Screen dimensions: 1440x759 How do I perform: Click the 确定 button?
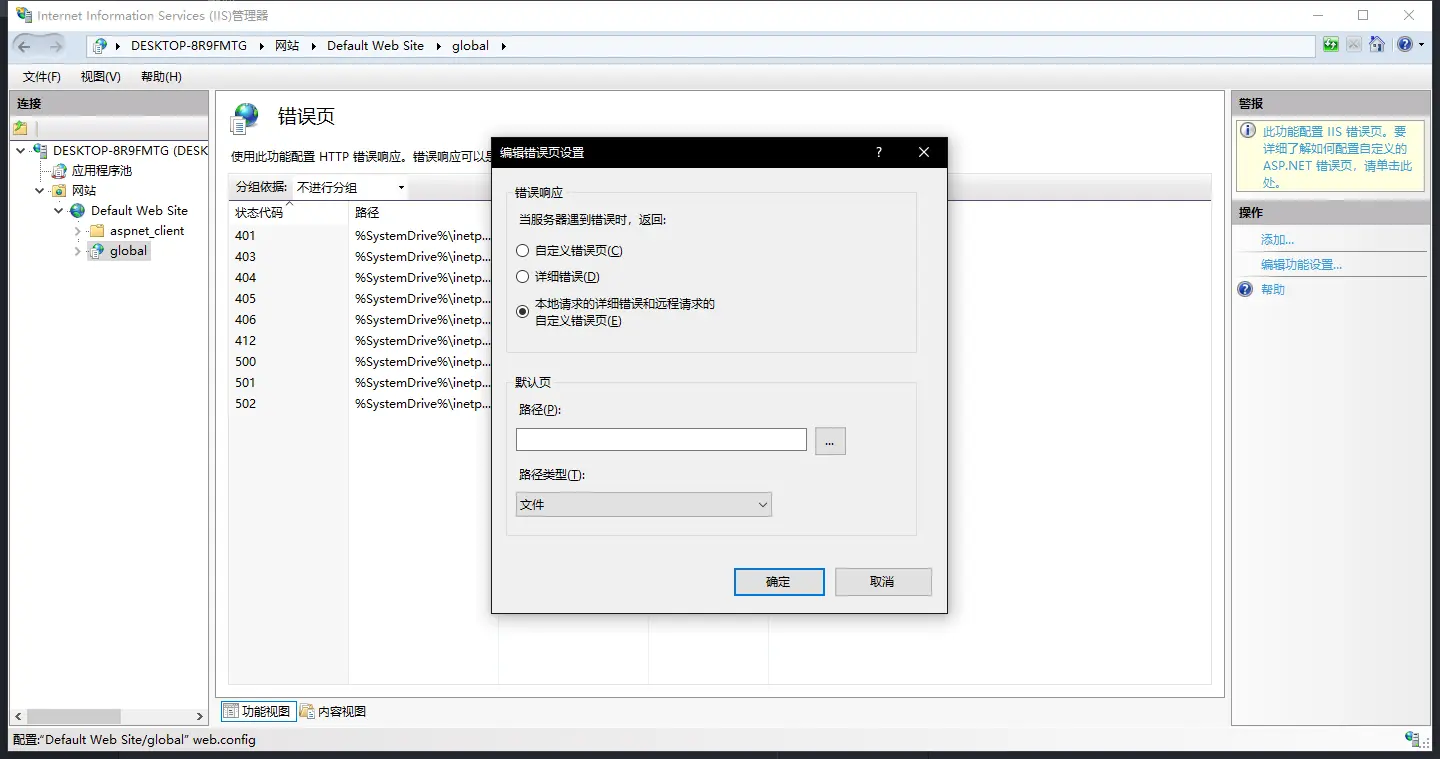[779, 582]
